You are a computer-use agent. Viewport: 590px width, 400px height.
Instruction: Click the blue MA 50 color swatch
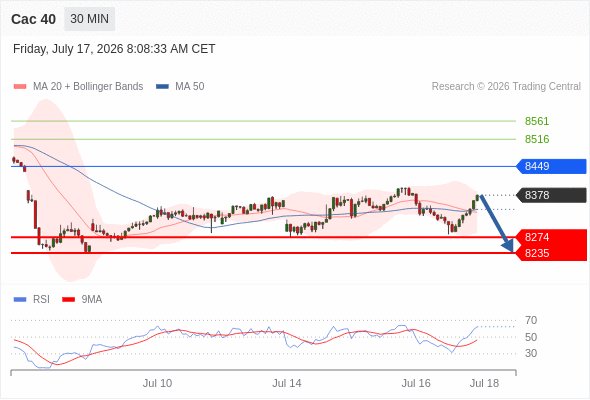(x=162, y=87)
